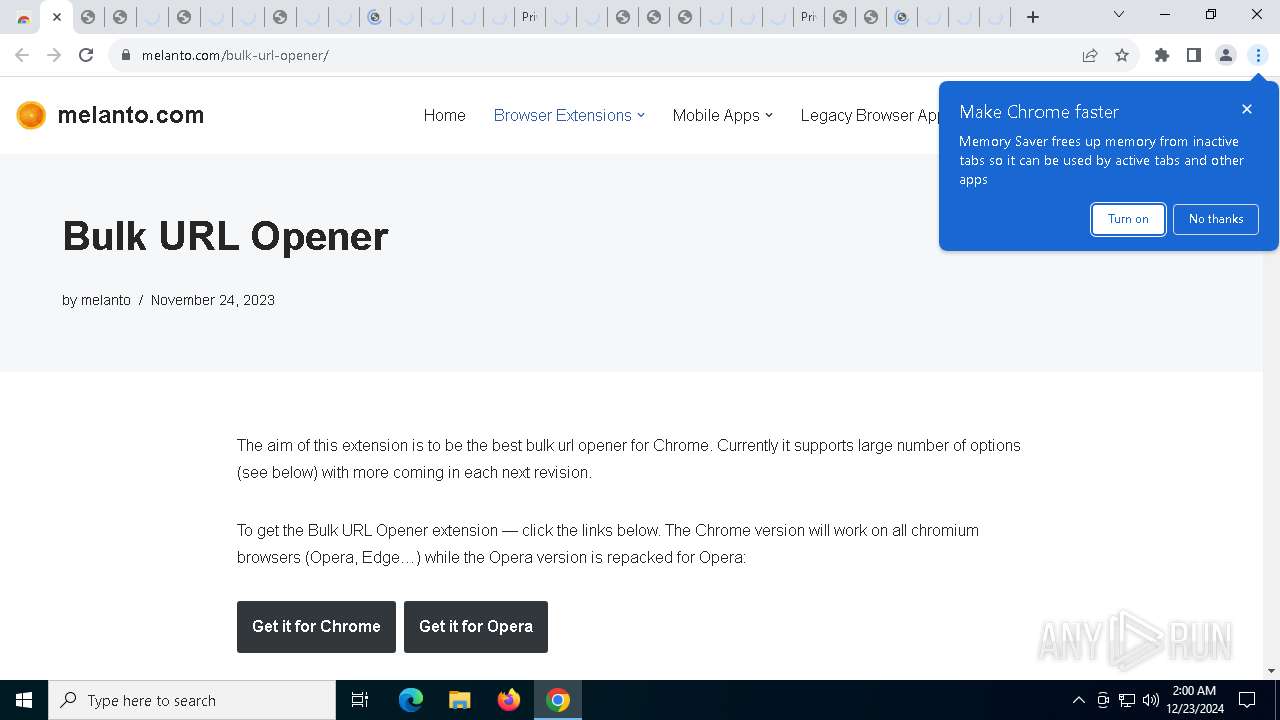Expand the Browser Extensions dropdown arrow
The height and width of the screenshot is (720, 1280).
pos(641,115)
